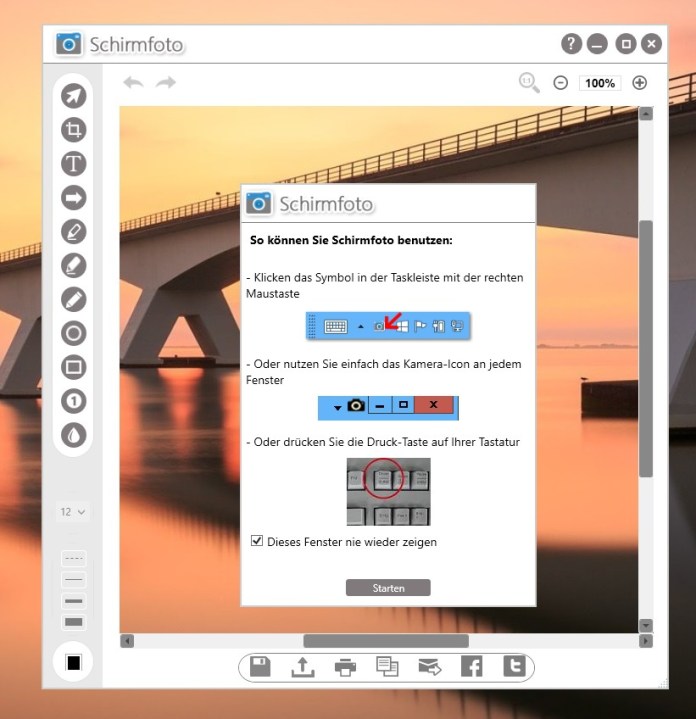Image resolution: width=696 pixels, height=719 pixels.
Task: Choose the arrow drawing tool
Action: coord(74,197)
